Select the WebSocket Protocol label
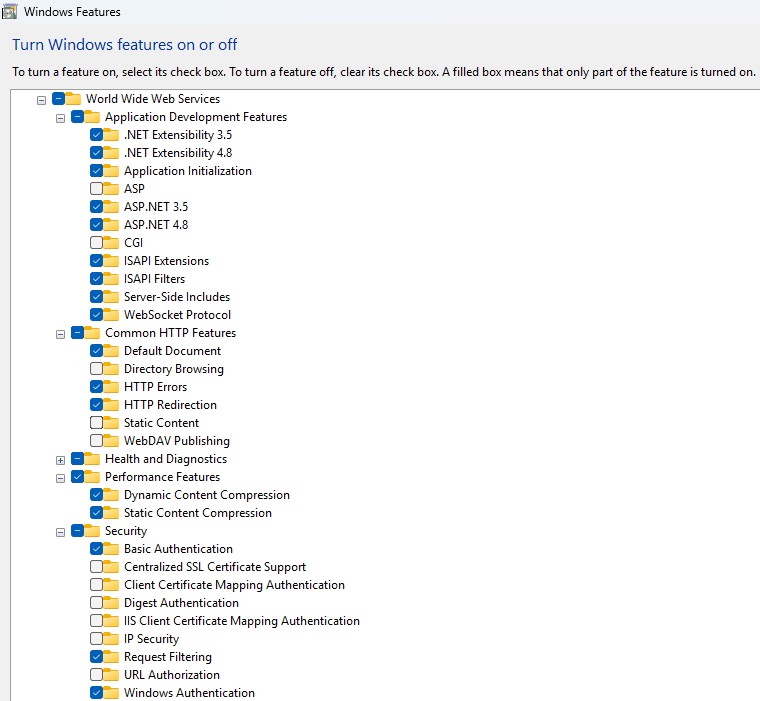Screen dimensions: 760x701 coord(177,315)
